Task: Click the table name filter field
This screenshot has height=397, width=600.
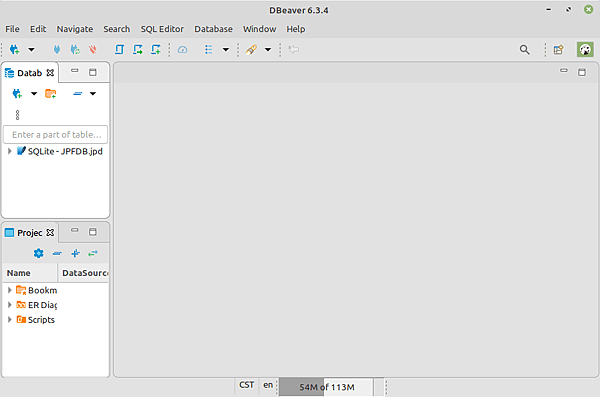Action: point(56,134)
